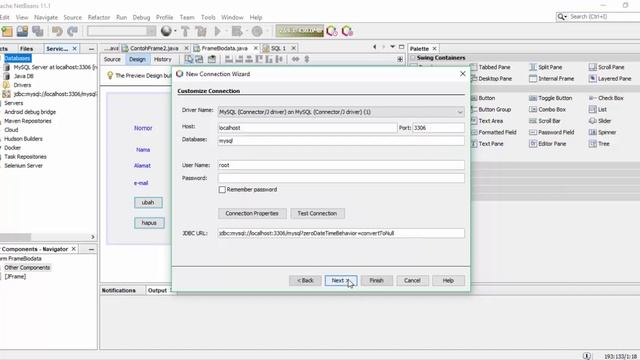Switch to the ContohFrame2.java tab
This screenshot has width=640, height=360.
point(154,48)
